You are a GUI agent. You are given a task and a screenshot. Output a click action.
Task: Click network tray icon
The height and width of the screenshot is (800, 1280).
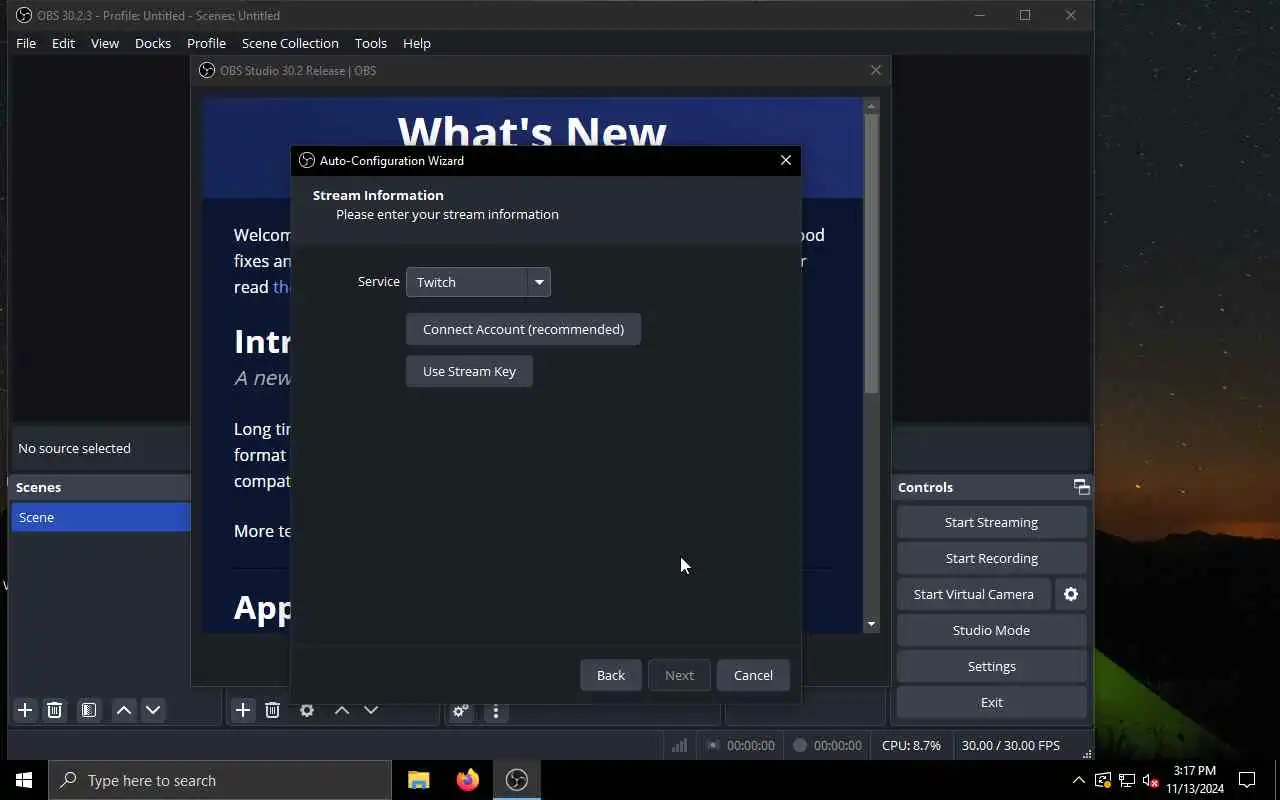(1126, 780)
